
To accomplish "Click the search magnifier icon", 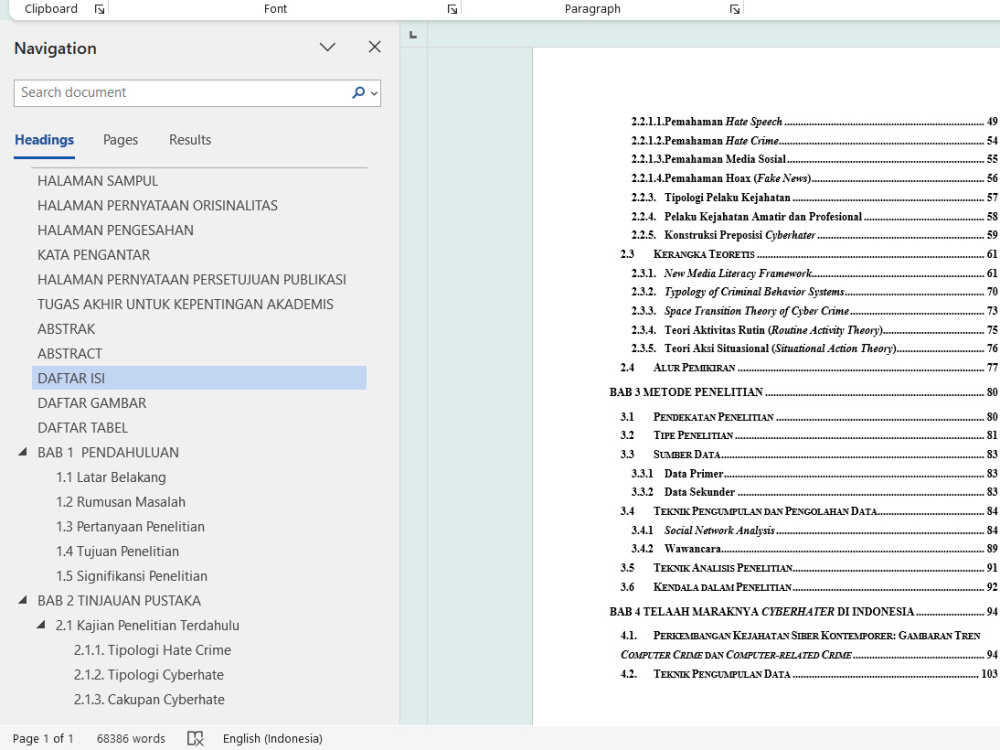I will (x=358, y=93).
